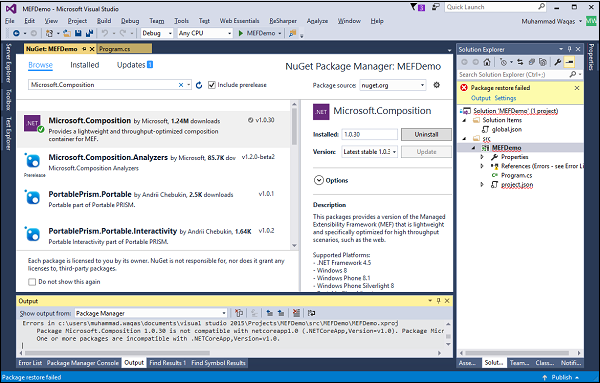Click the package list vertical scrollbar
The image size is (600, 383).
[x=294, y=174]
